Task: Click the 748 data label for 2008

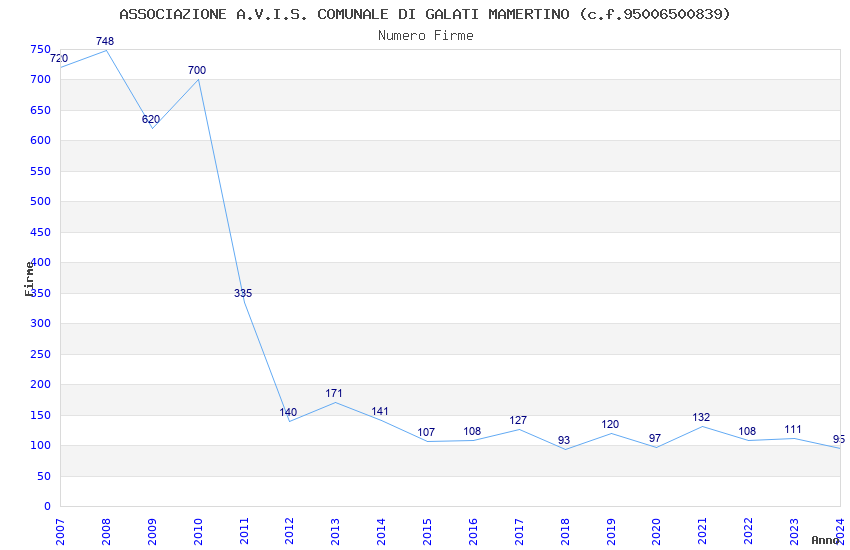Action: coord(105,41)
